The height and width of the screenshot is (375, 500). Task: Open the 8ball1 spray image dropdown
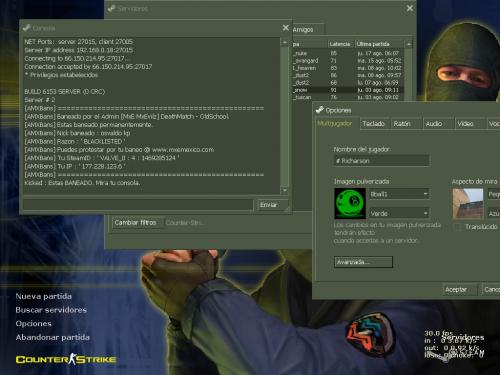tap(399, 194)
